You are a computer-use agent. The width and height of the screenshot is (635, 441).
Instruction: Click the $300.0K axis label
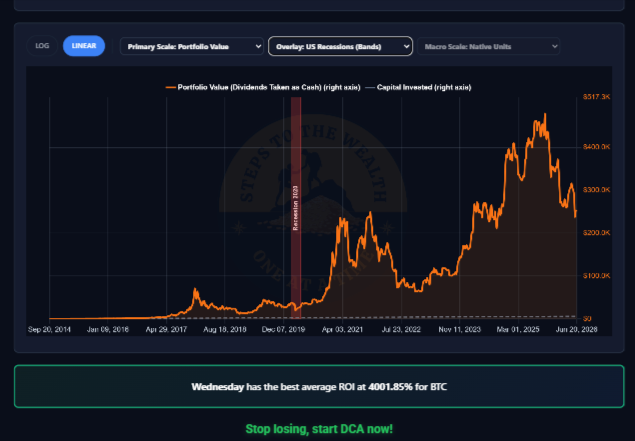596,190
